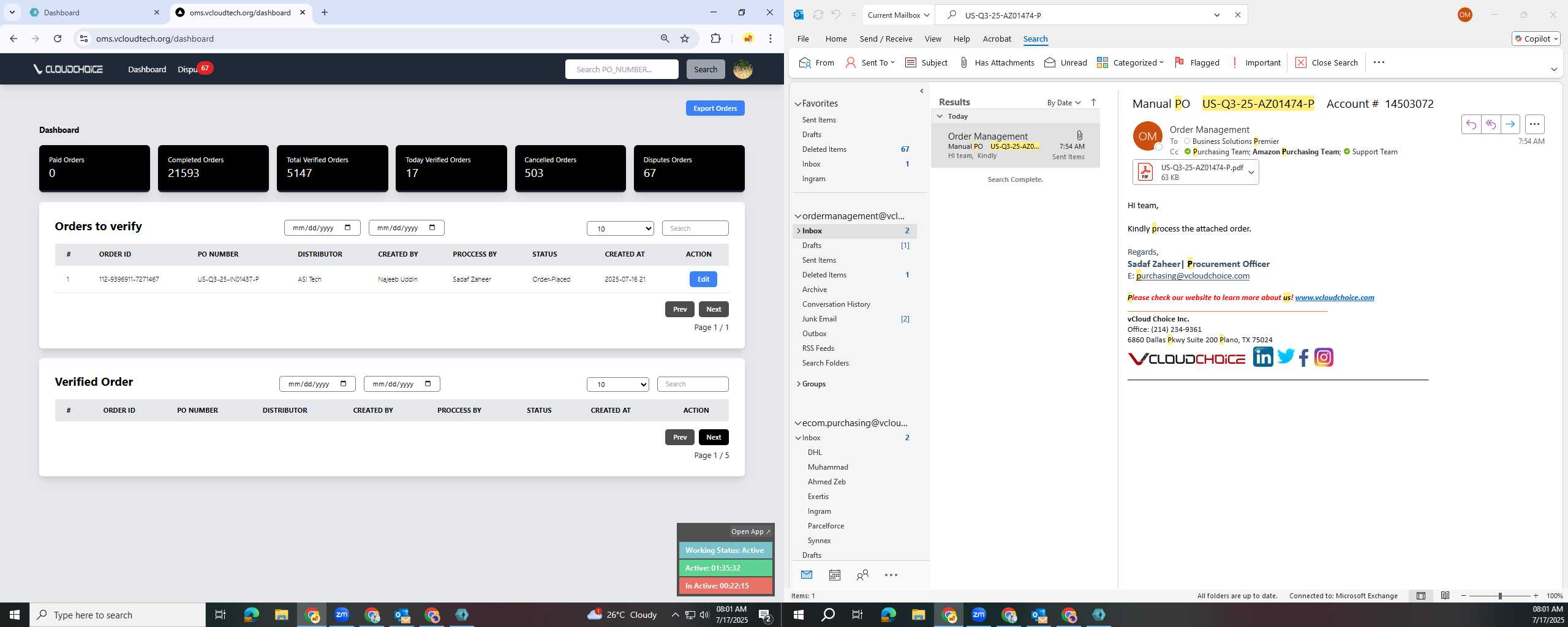Switch to the Home ribbon tab
The height and width of the screenshot is (627, 1568).
pyautogui.click(x=835, y=39)
